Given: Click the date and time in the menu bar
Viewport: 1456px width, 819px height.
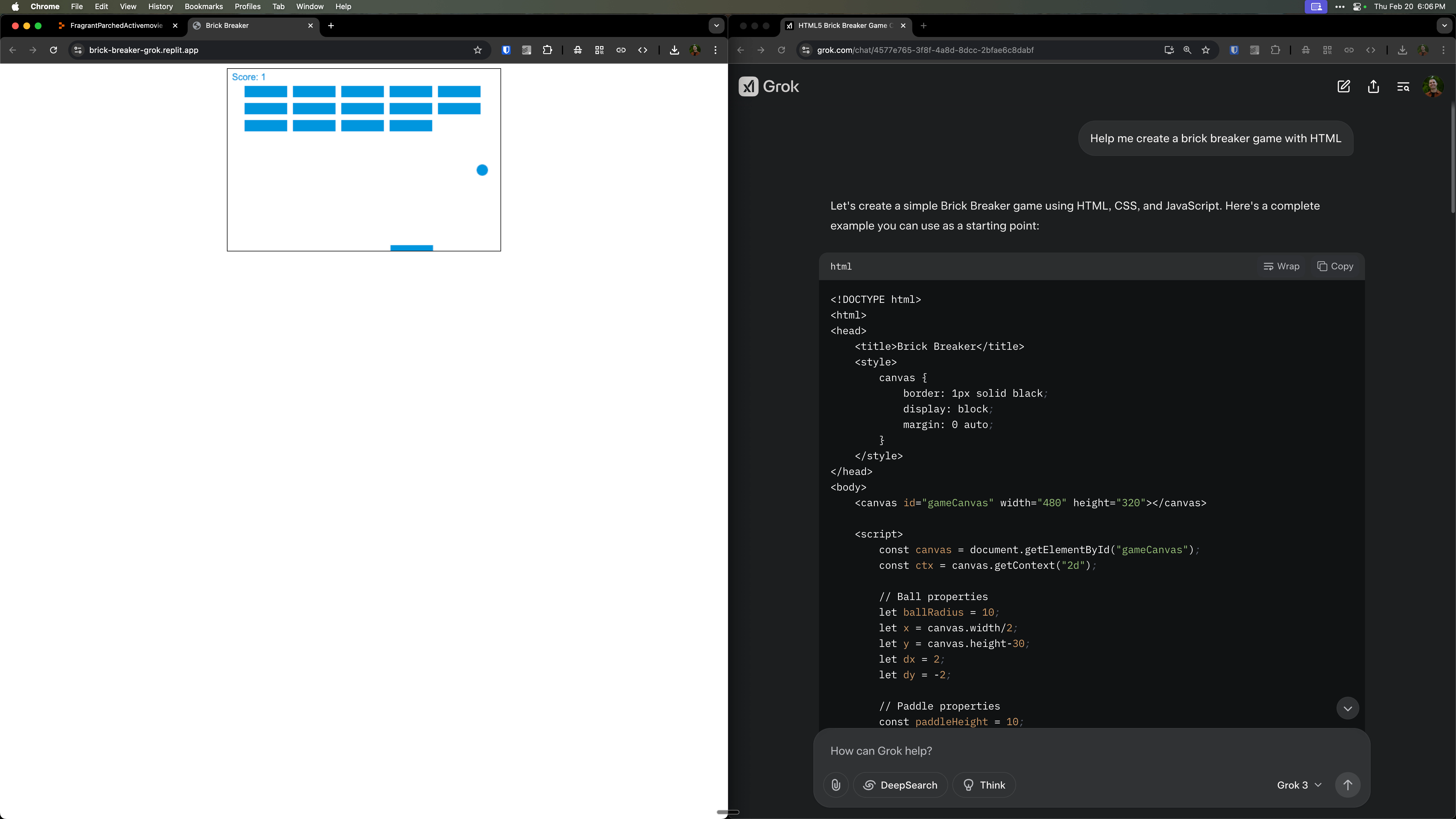Looking at the screenshot, I should (1409, 6).
